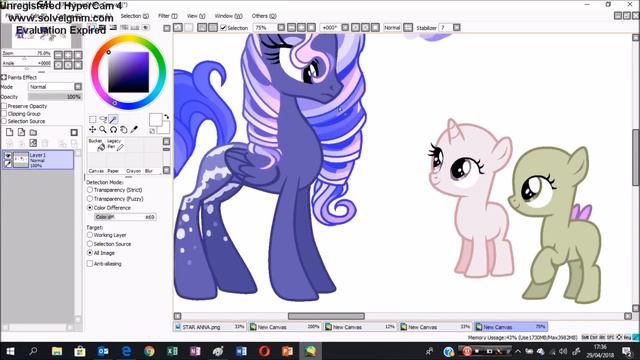Screen dimensions: 640x360
Task: Open the View menu
Action: (196, 16)
